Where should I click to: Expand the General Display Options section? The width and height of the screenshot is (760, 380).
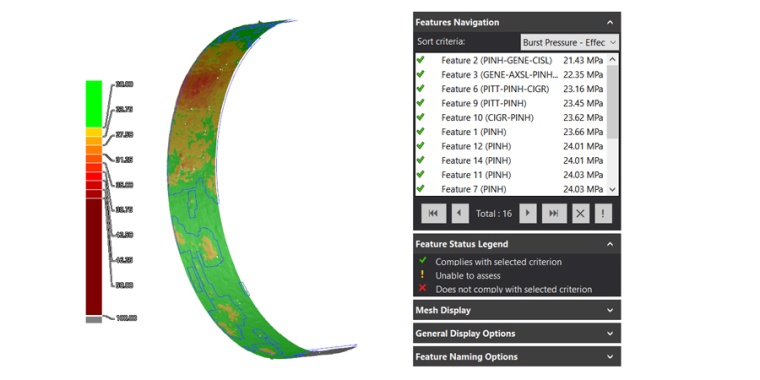(x=517, y=333)
